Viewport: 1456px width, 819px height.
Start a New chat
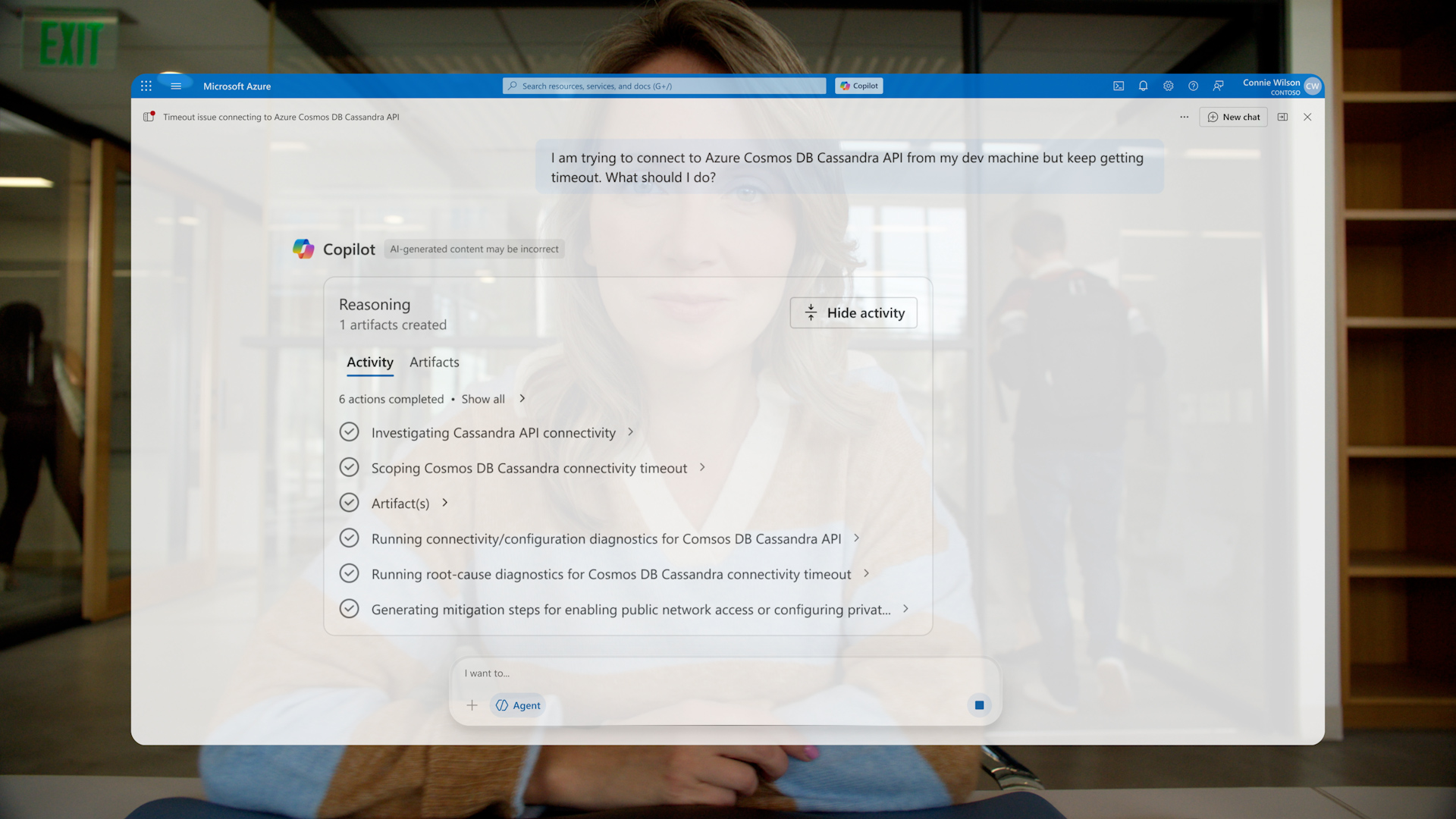point(1233,117)
